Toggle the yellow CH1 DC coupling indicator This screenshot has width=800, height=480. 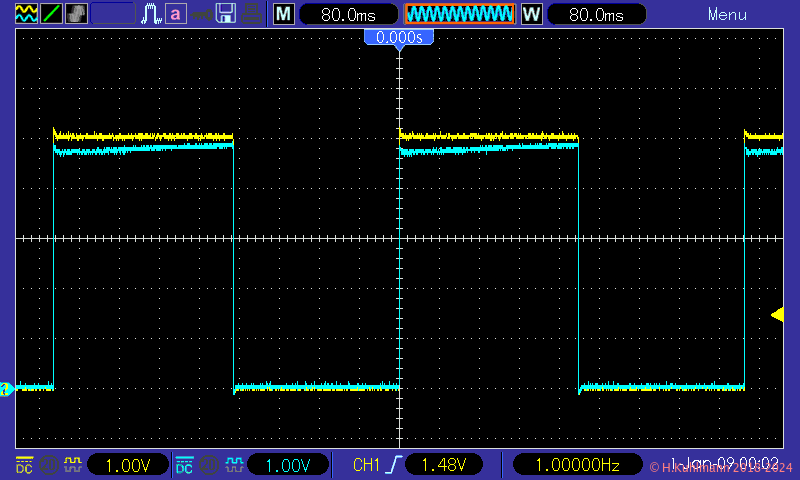pyautogui.click(x=24, y=465)
